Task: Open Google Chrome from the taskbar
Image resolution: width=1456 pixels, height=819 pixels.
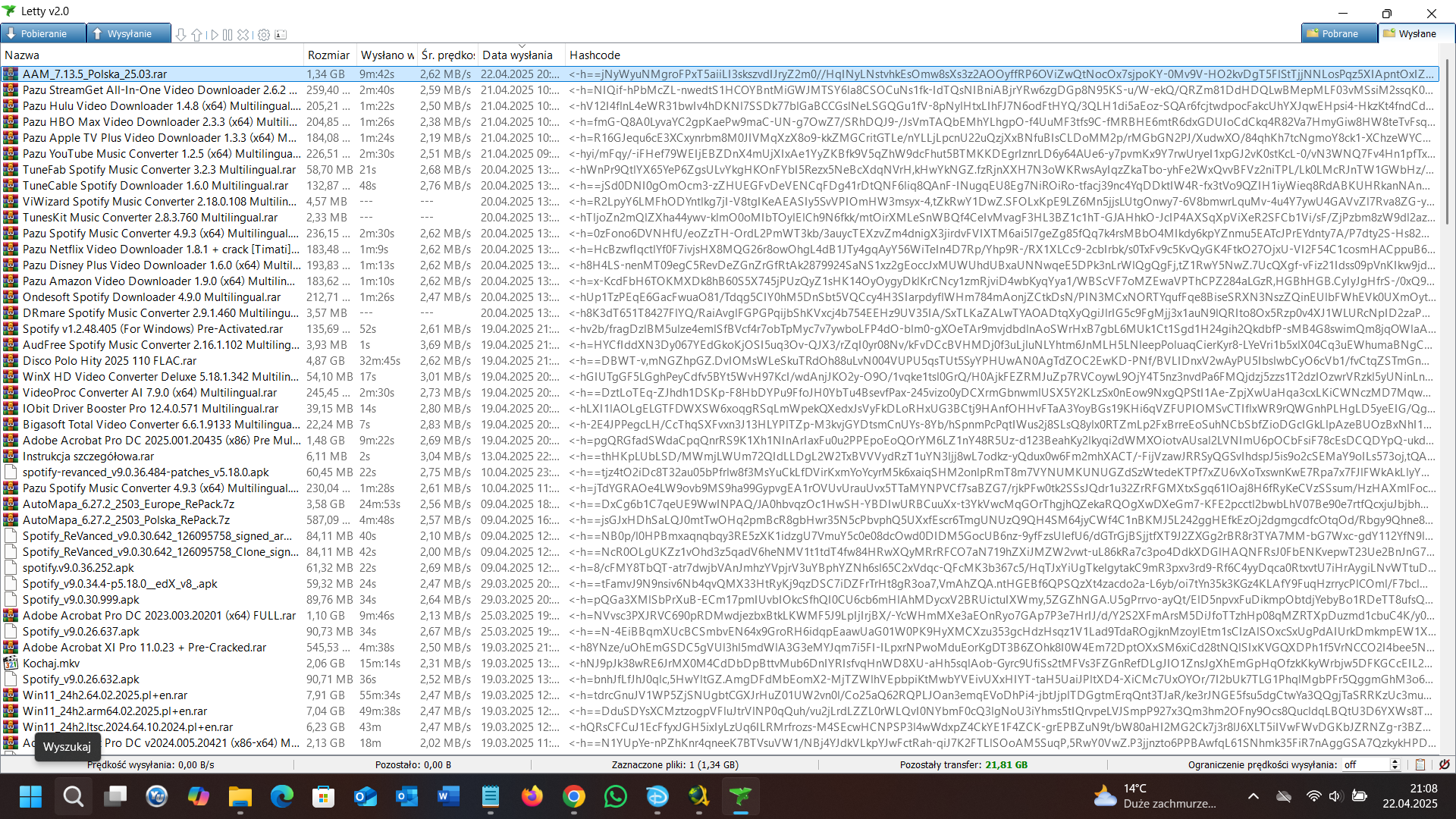Action: [x=574, y=796]
